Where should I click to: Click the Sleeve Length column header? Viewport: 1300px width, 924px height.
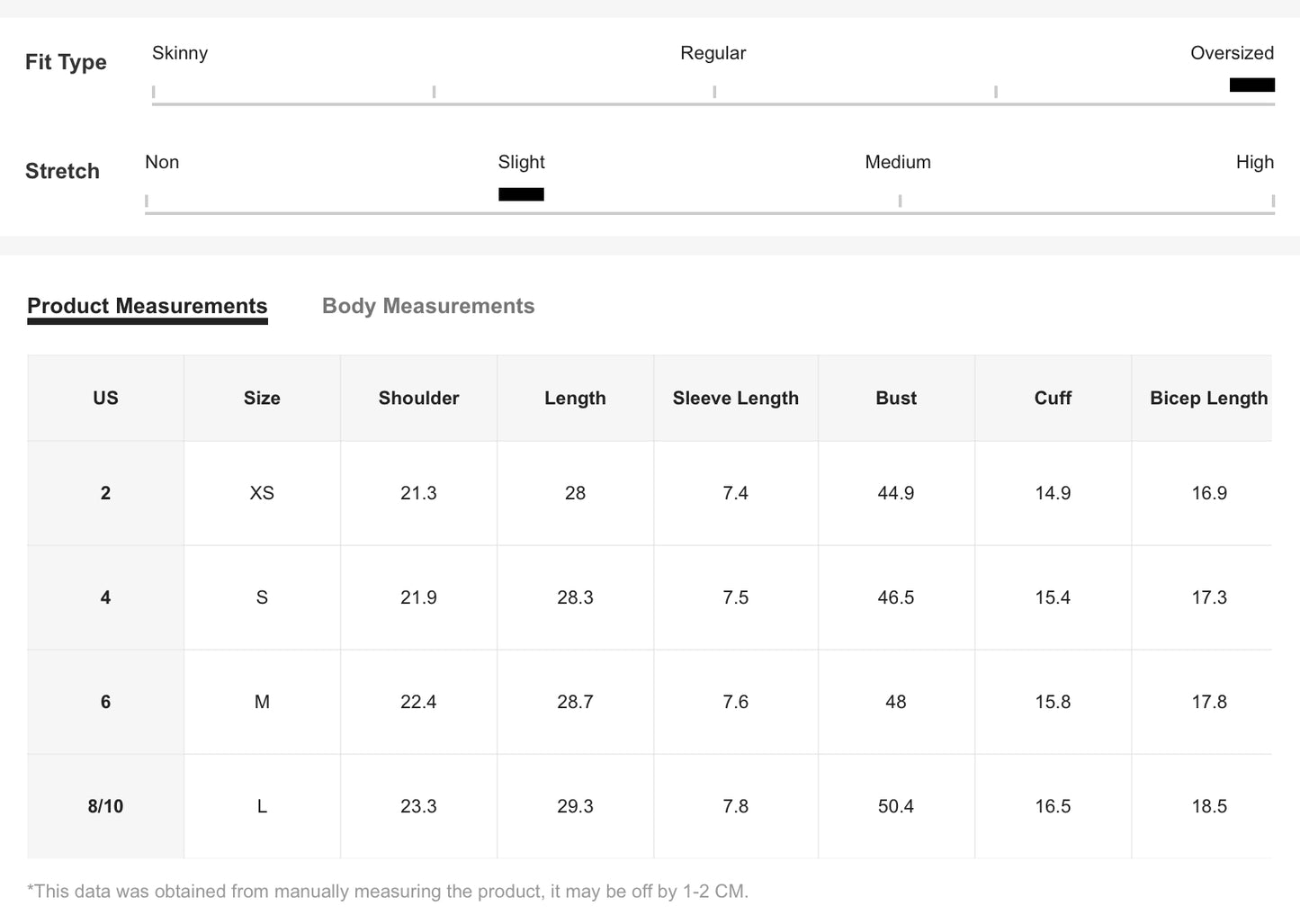coord(735,398)
